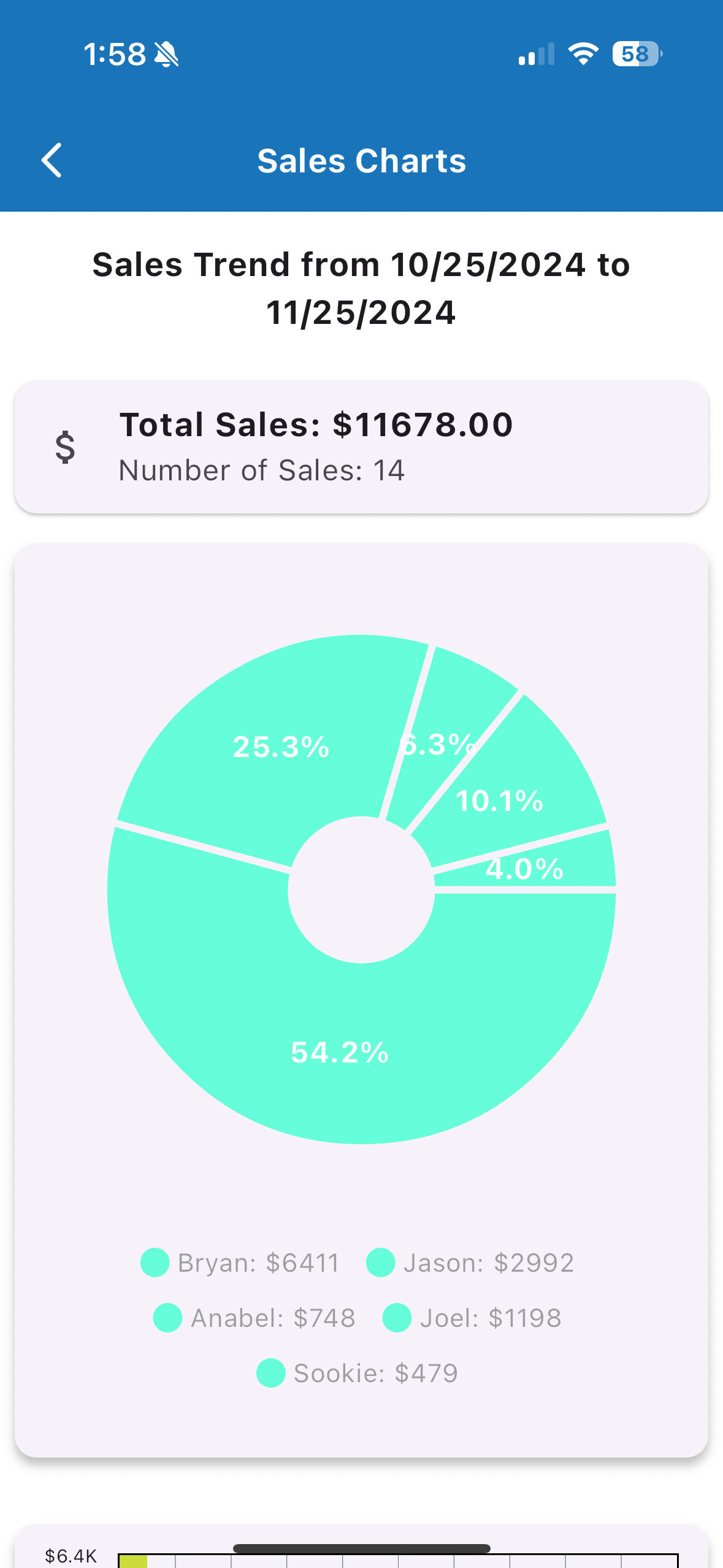Image resolution: width=723 pixels, height=1568 pixels.
Task: Tap the Sales Charts header title
Action: tap(361, 161)
